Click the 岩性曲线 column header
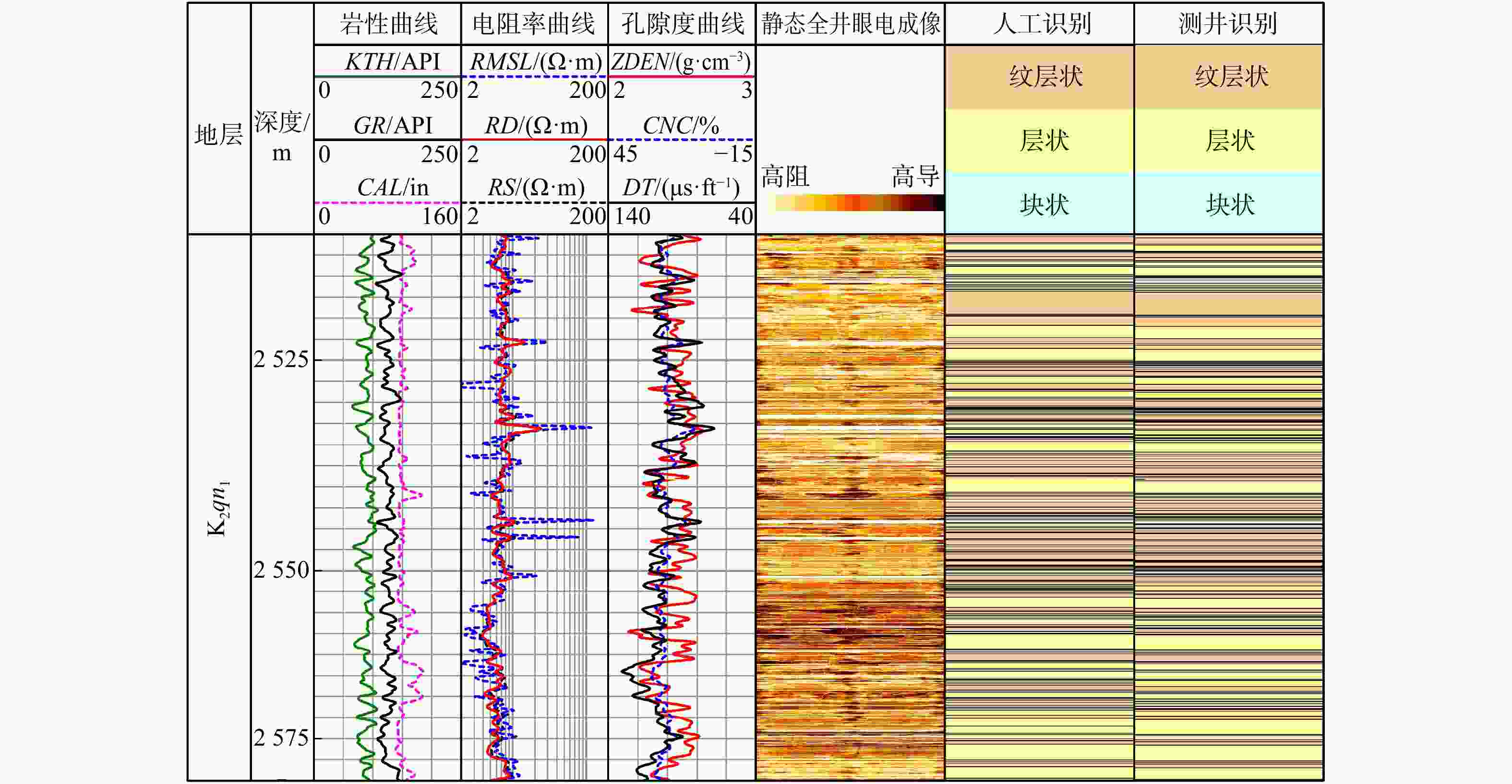Screen dimensions: 1512x784 coord(388,24)
